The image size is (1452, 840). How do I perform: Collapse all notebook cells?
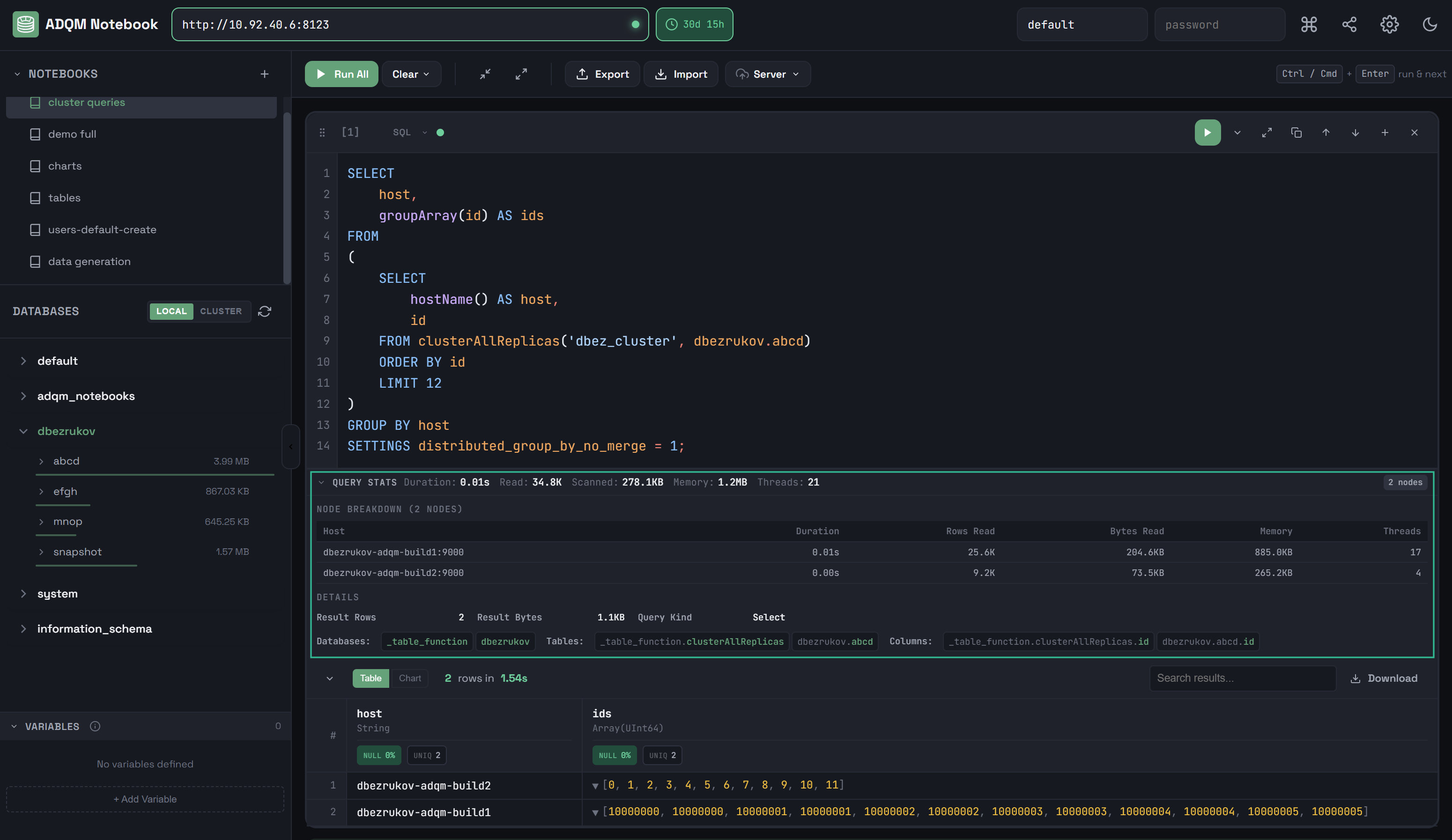click(x=485, y=74)
